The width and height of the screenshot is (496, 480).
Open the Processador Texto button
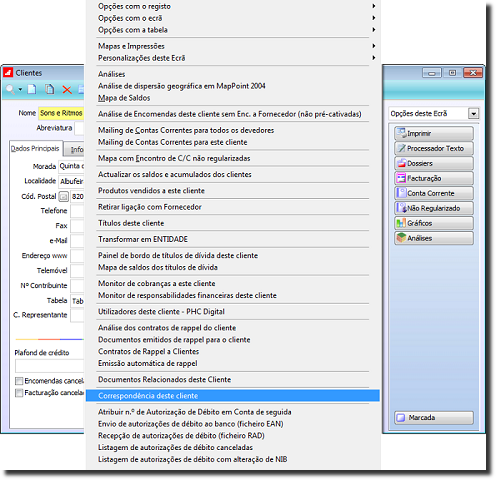pyautogui.click(x=434, y=148)
